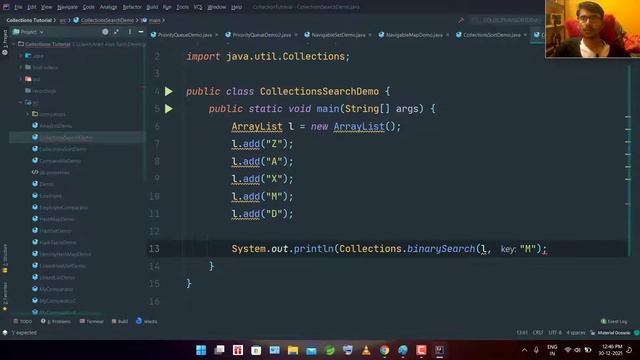Open Project panel options (three dots)
Viewport: 640px width, 360px height.
[x=130, y=32]
